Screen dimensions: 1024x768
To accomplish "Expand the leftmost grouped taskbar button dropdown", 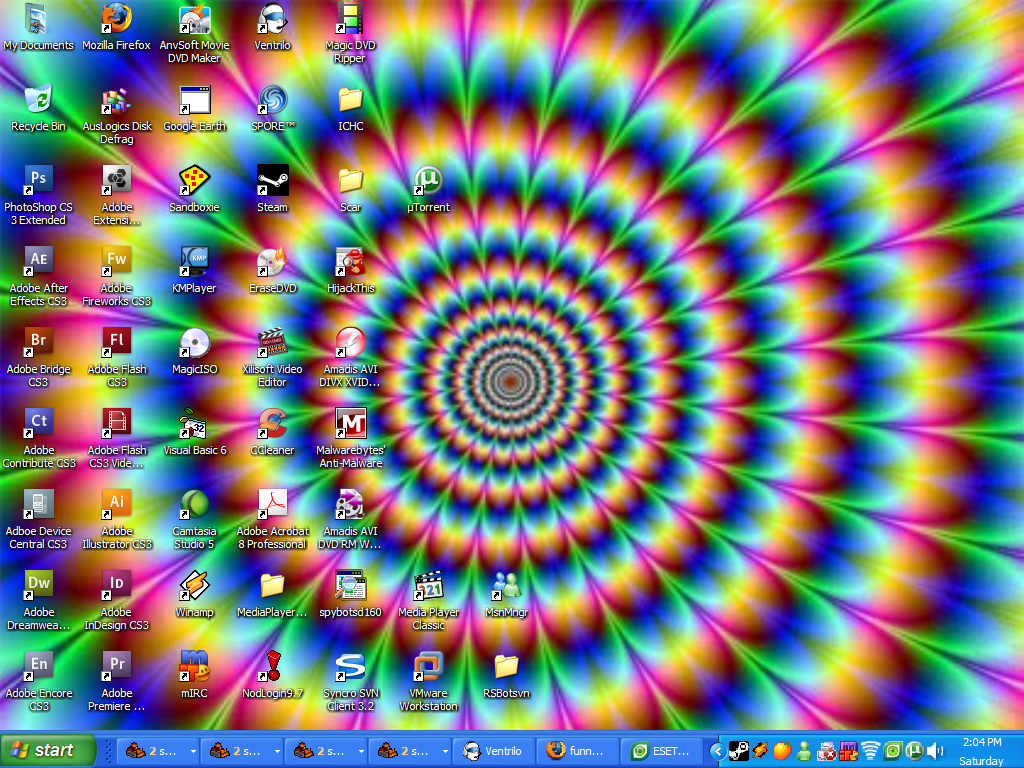I will tap(192, 751).
